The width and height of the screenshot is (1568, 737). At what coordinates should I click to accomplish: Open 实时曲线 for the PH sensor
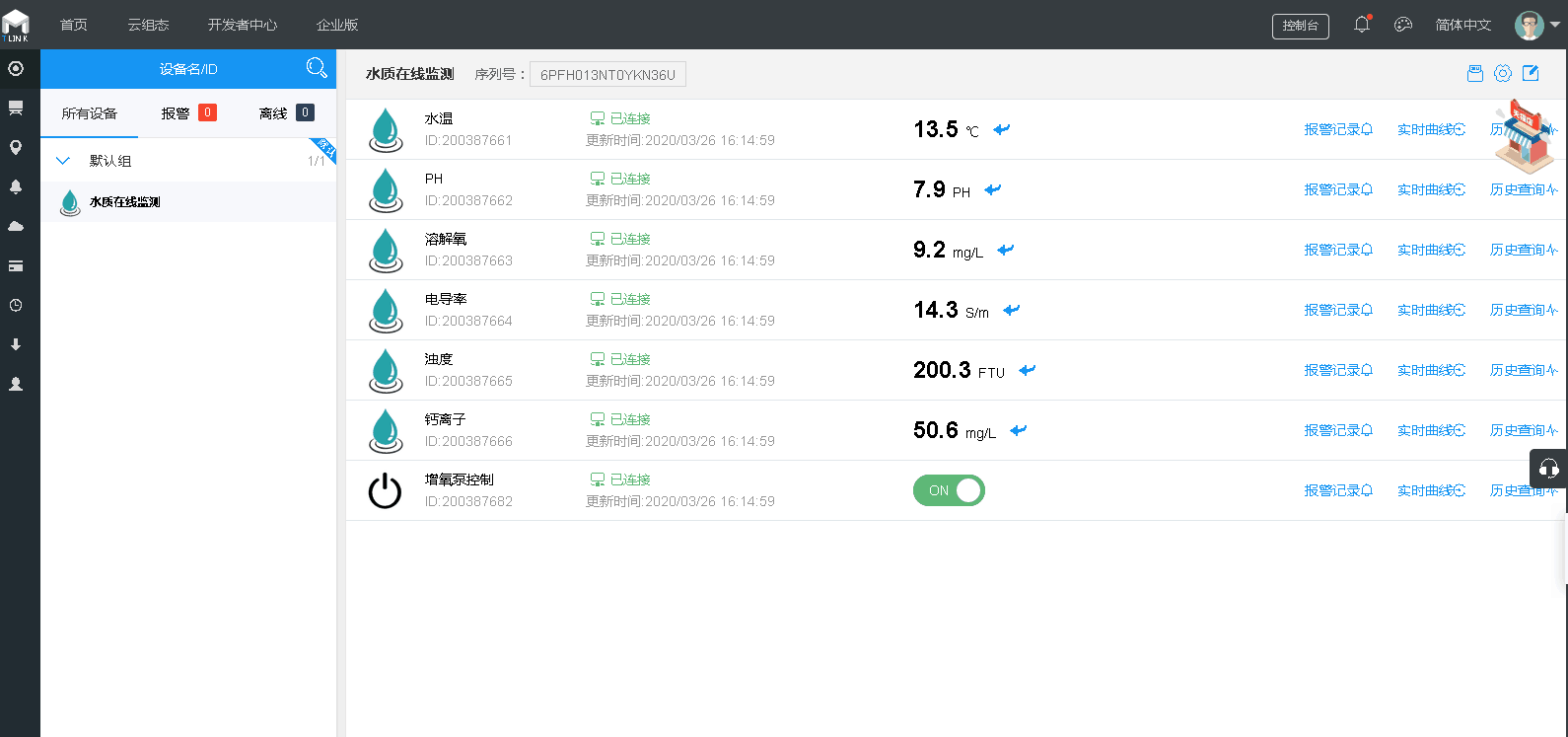(1430, 190)
